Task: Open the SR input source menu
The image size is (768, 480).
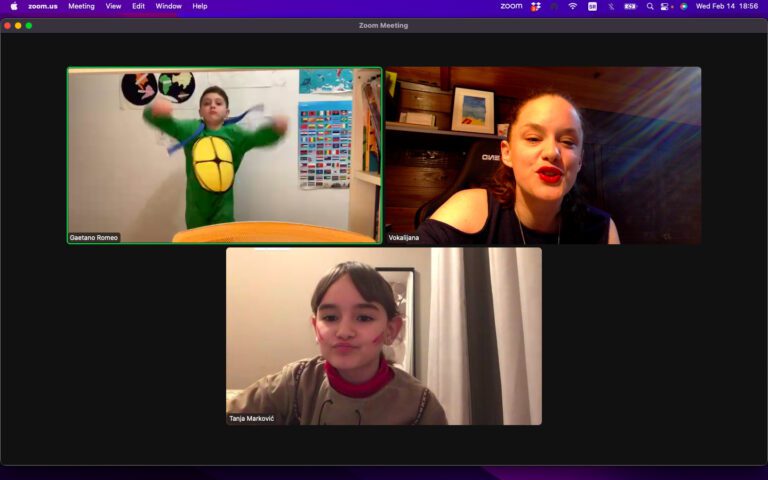Action: tap(592, 6)
